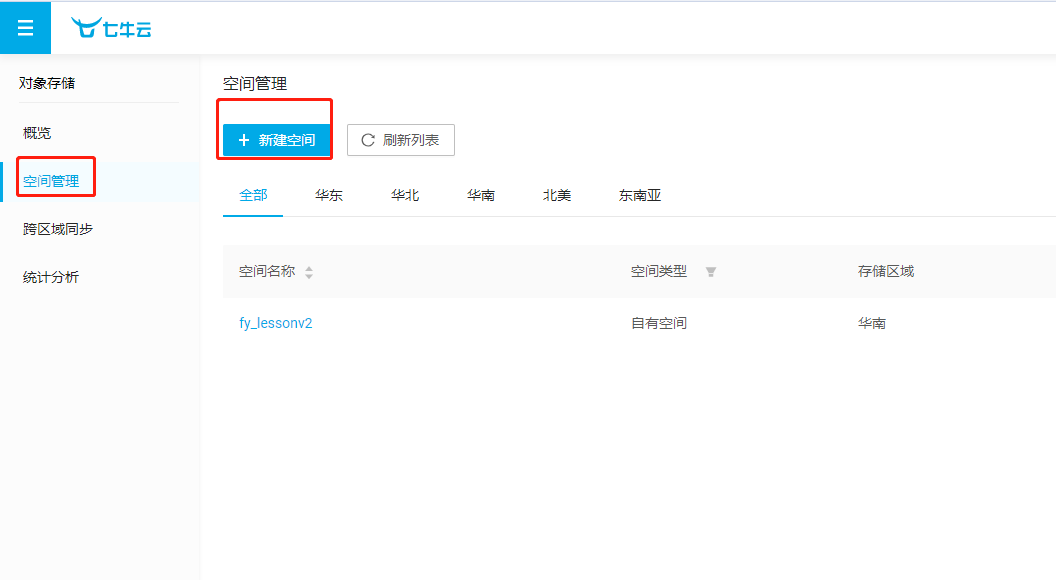Switch to the 华东 region tab
The width and height of the screenshot is (1056, 580).
tap(329, 195)
